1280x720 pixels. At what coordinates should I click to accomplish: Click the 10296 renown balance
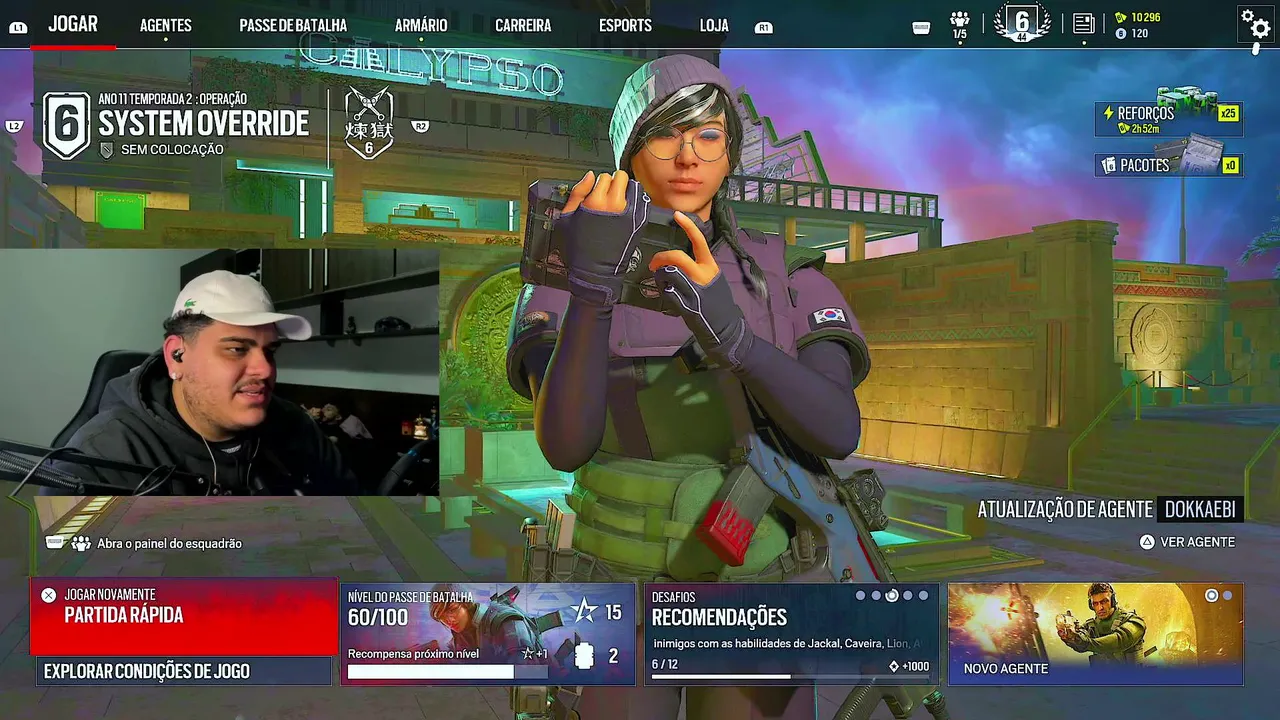(x=1146, y=17)
